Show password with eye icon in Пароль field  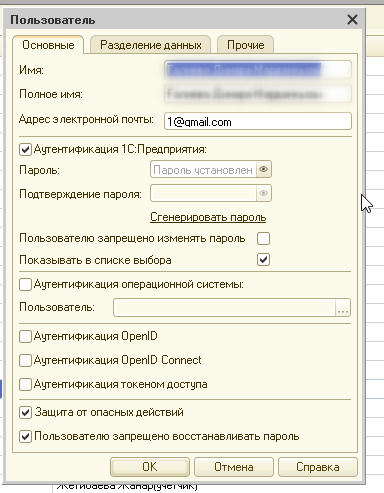tap(264, 169)
